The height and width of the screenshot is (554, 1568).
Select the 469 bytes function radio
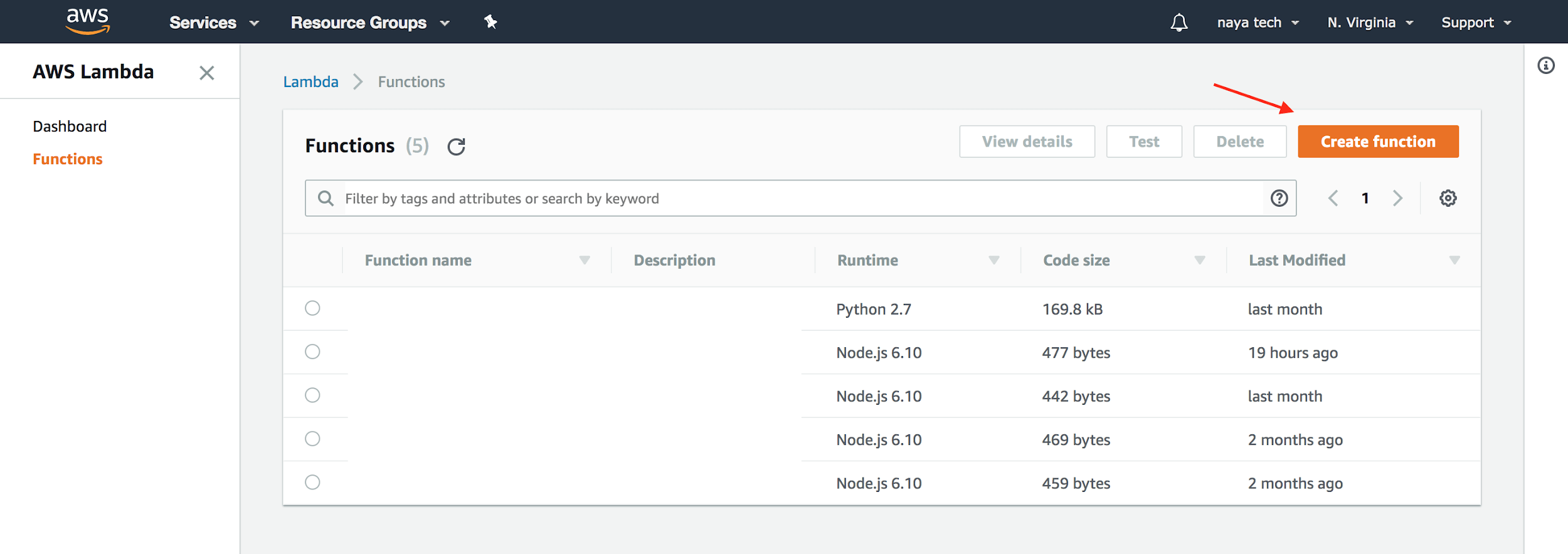[x=312, y=439]
